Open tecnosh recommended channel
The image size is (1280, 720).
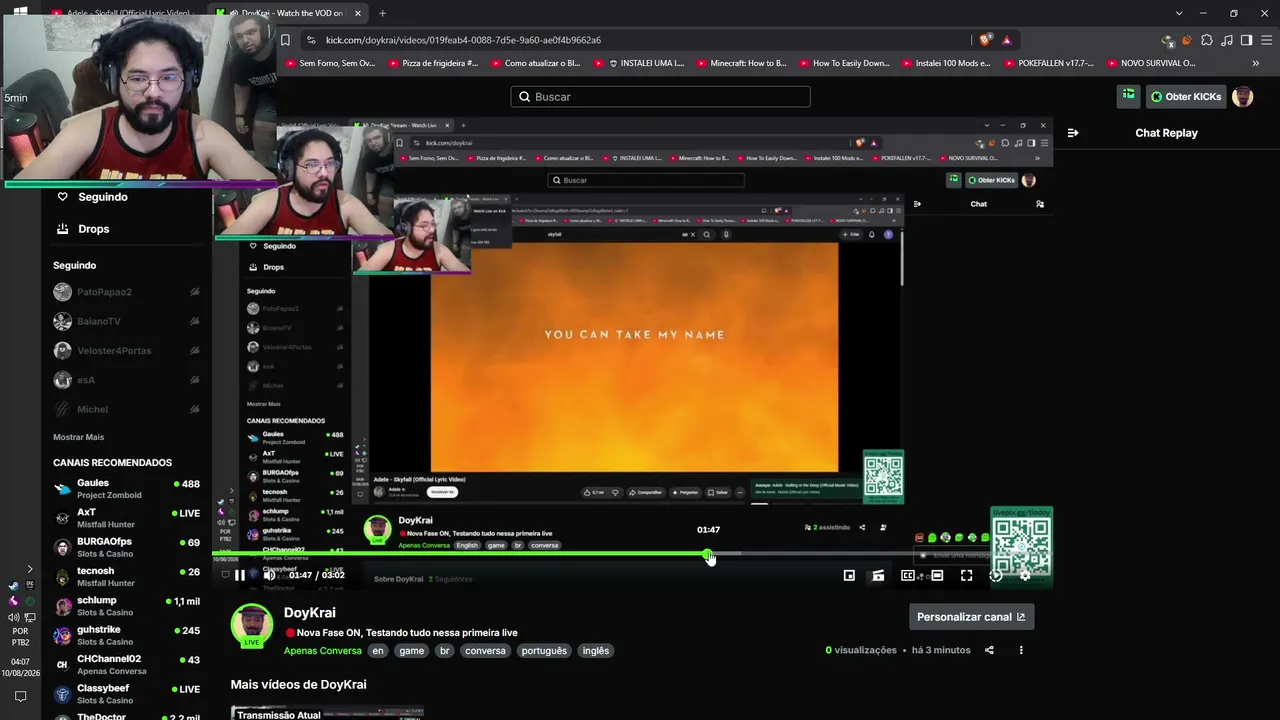tap(126, 577)
